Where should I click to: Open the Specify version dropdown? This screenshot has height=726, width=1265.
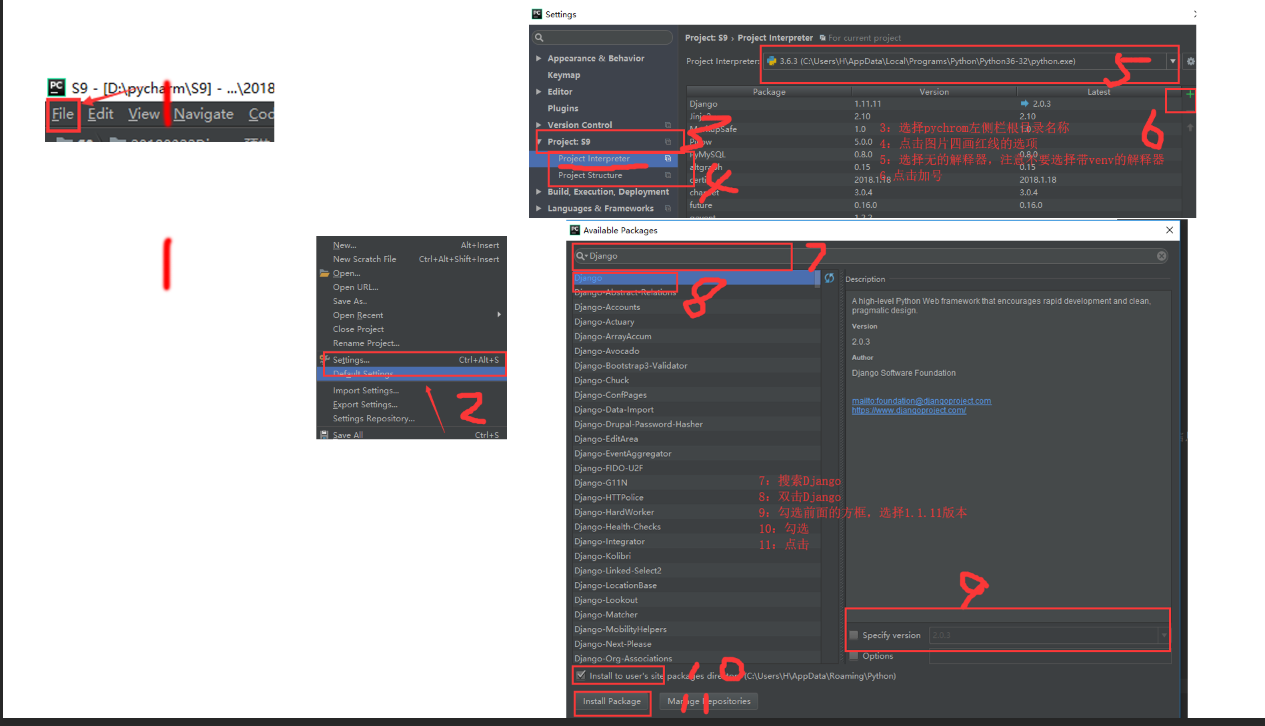tap(1164, 635)
